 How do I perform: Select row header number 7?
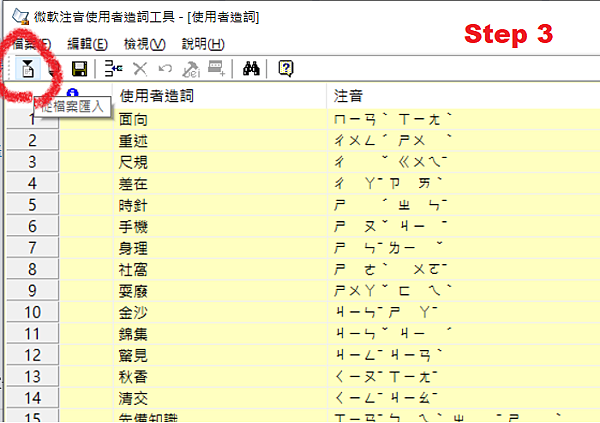tap(33, 248)
